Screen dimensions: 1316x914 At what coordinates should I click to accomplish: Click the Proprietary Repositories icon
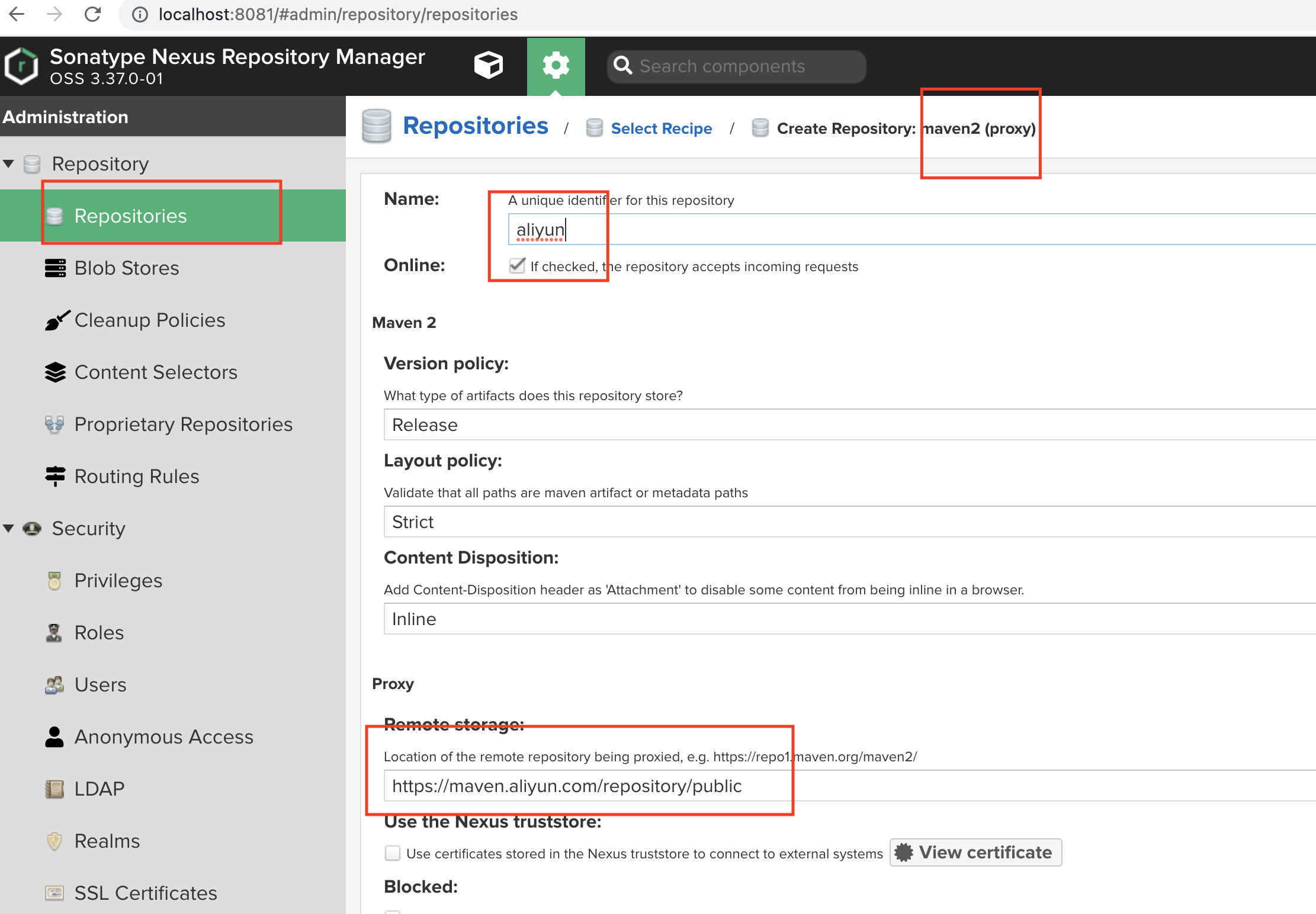click(54, 424)
